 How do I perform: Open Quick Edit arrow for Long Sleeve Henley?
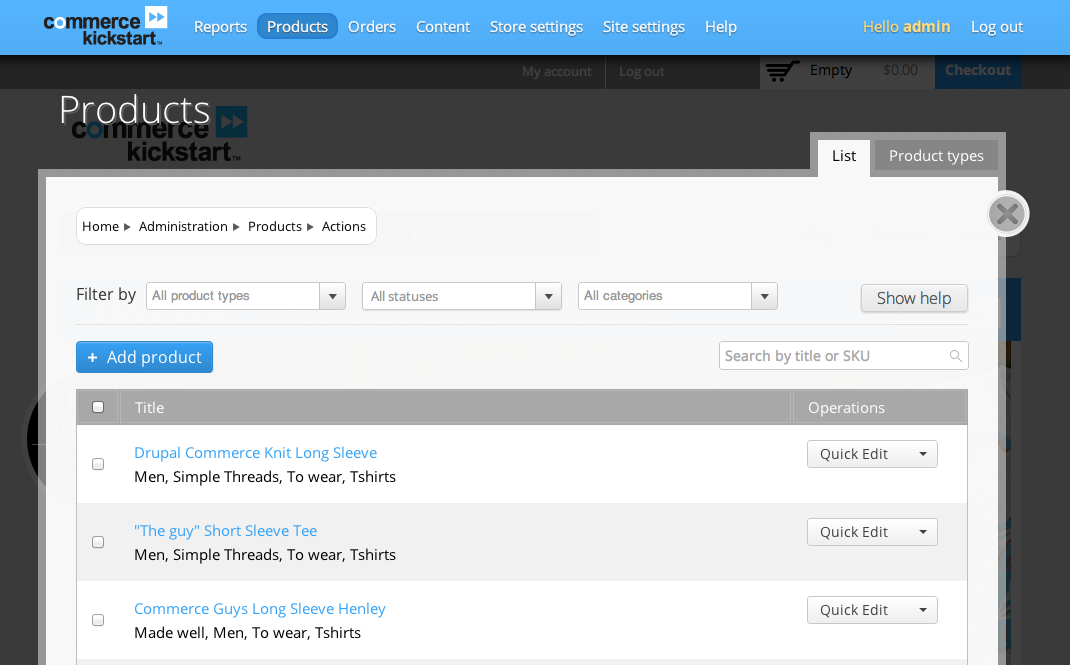coord(922,610)
